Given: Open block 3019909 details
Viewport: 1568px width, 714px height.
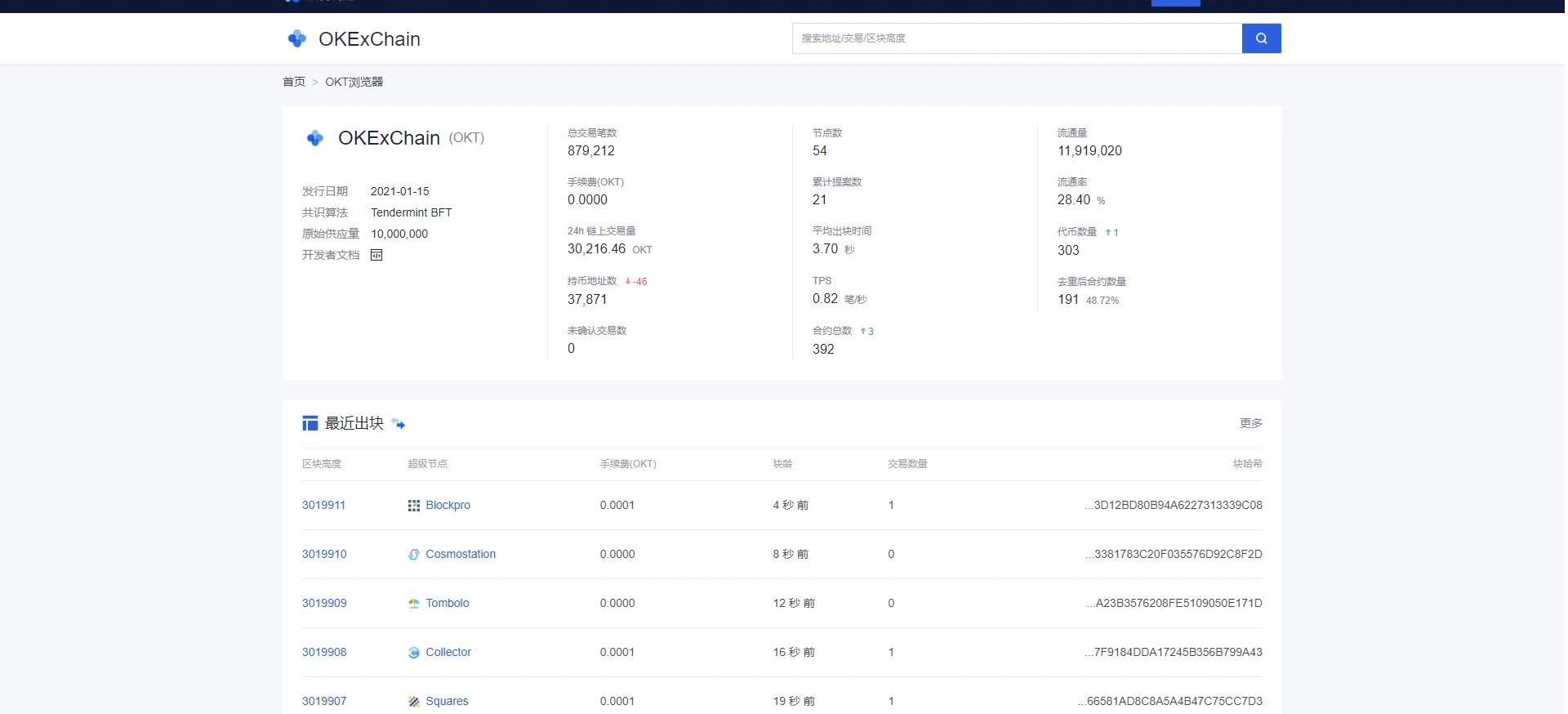Looking at the screenshot, I should click(324, 603).
